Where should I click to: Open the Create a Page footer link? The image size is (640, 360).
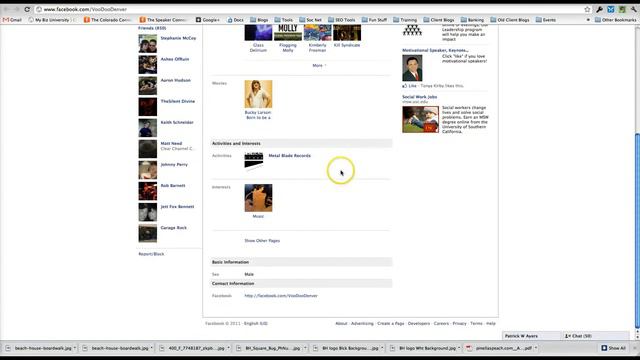pos(391,323)
